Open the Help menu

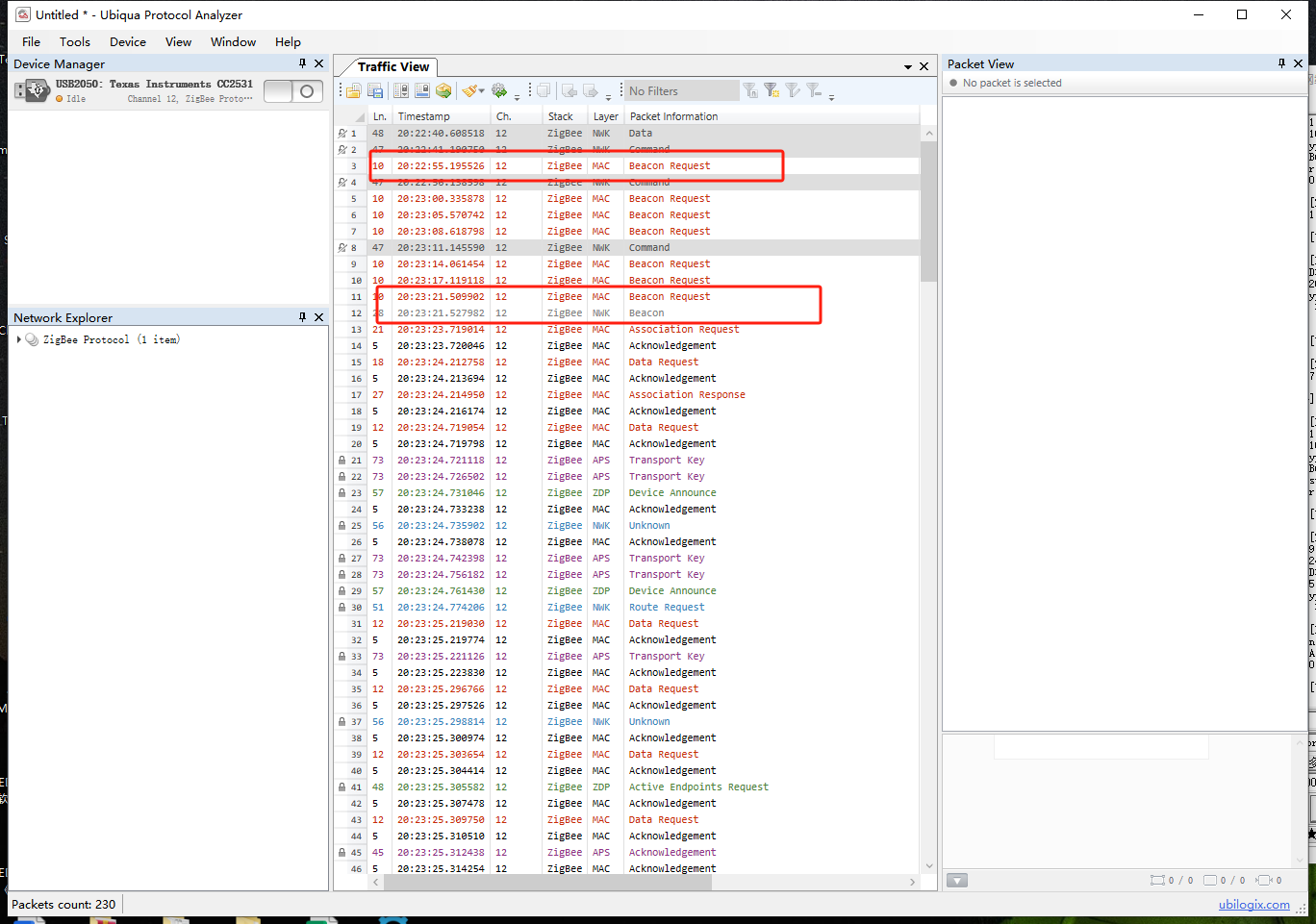pos(288,41)
